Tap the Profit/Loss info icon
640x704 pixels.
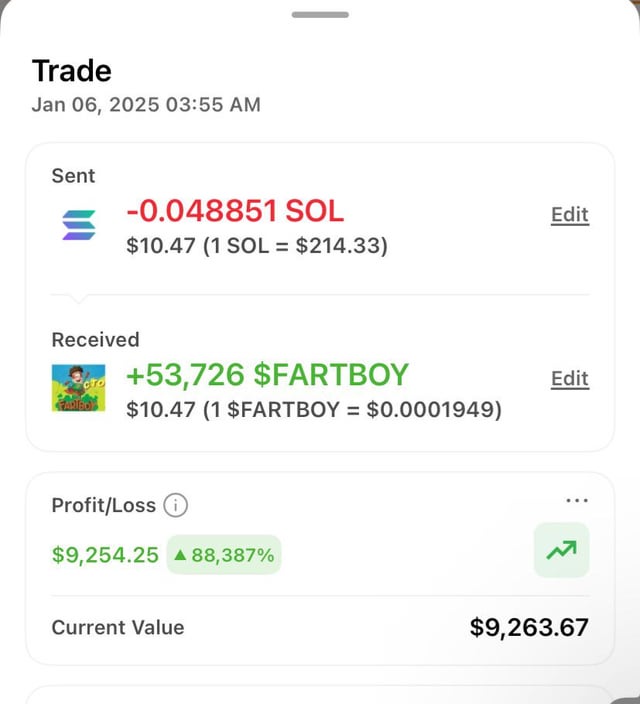click(x=175, y=506)
